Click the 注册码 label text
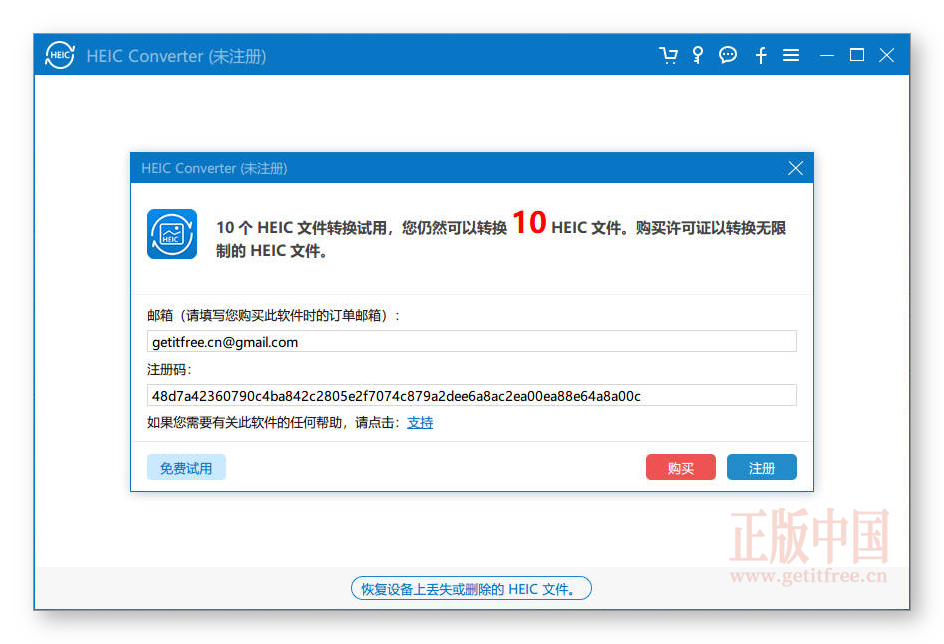The image size is (944, 644). 169,369
